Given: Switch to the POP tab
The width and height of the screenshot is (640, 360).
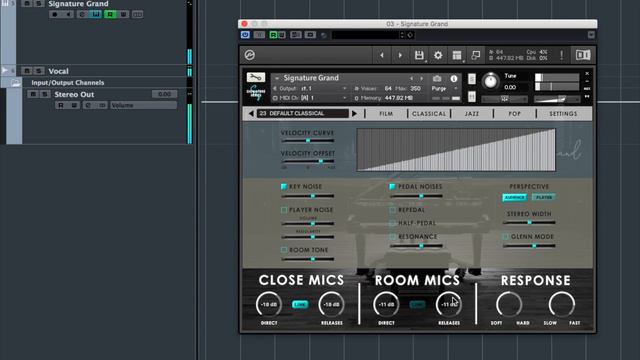Looking at the screenshot, I should point(514,114).
